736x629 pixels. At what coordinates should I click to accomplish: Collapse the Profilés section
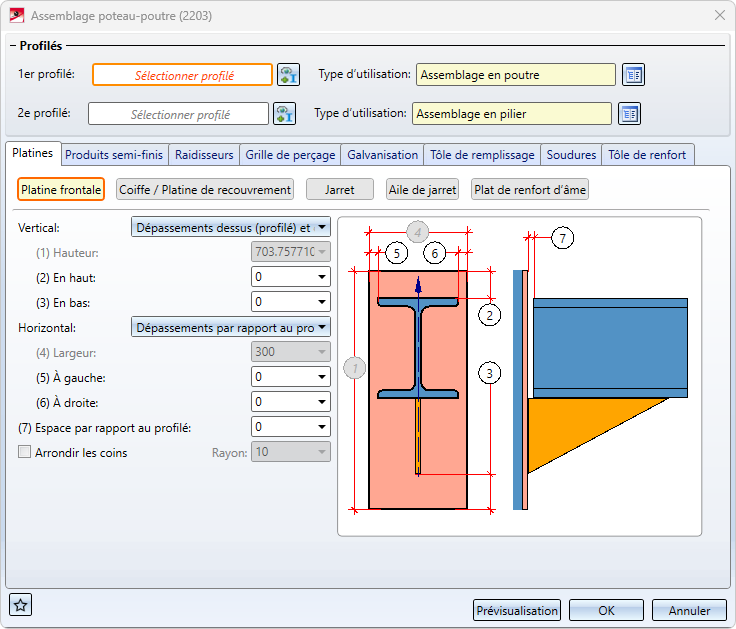click(13, 46)
